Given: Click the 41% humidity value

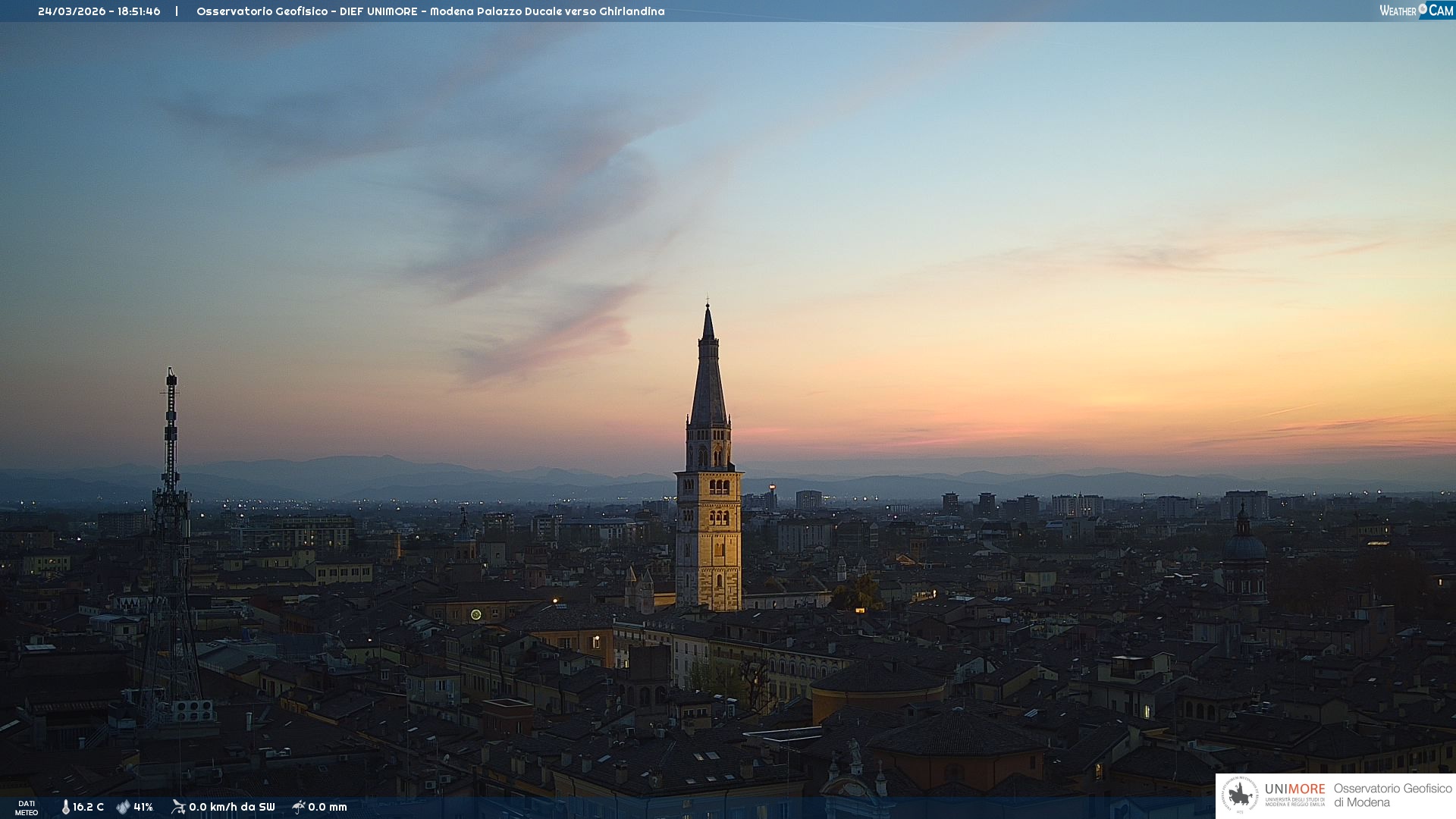Looking at the screenshot, I should coord(143,808).
